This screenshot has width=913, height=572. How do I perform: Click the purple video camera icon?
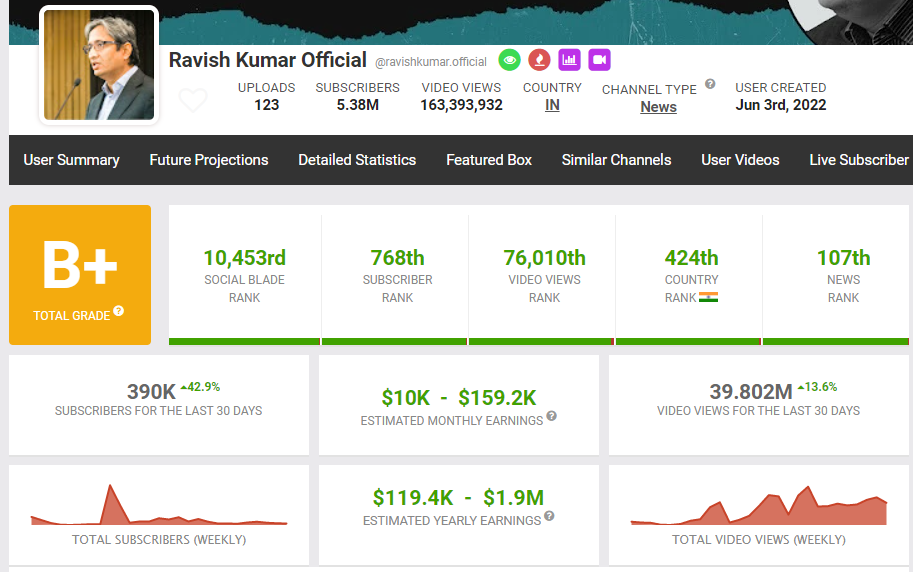(x=599, y=59)
